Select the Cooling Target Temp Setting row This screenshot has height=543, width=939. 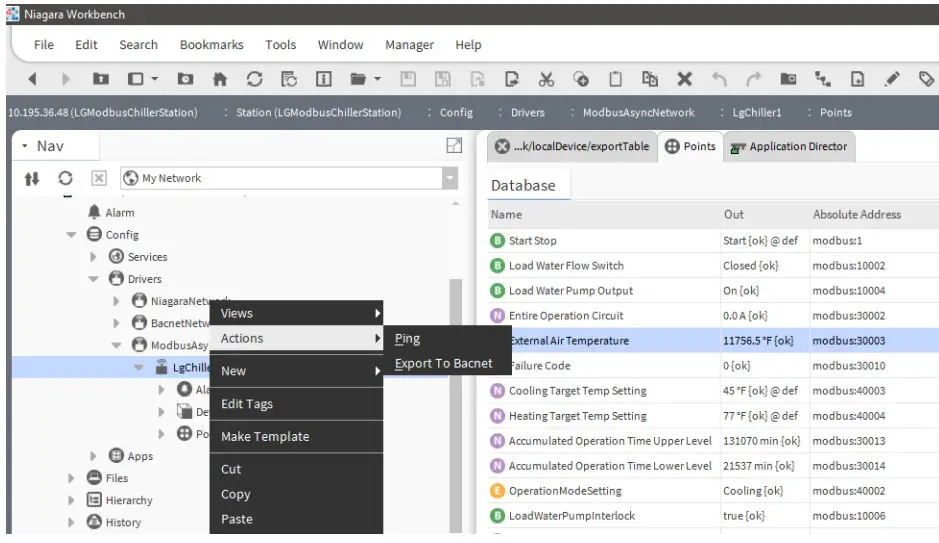click(x=577, y=391)
